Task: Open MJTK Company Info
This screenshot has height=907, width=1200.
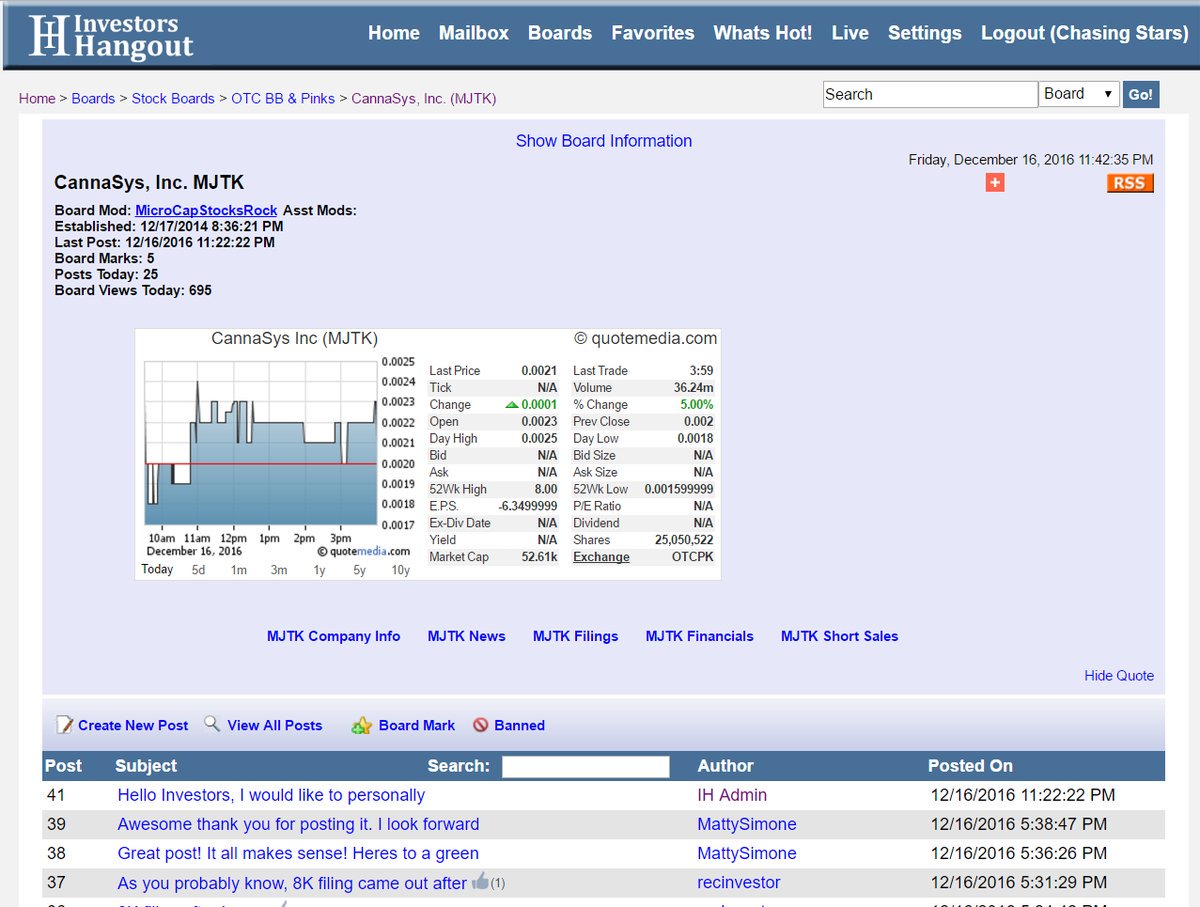Action: 333,636
